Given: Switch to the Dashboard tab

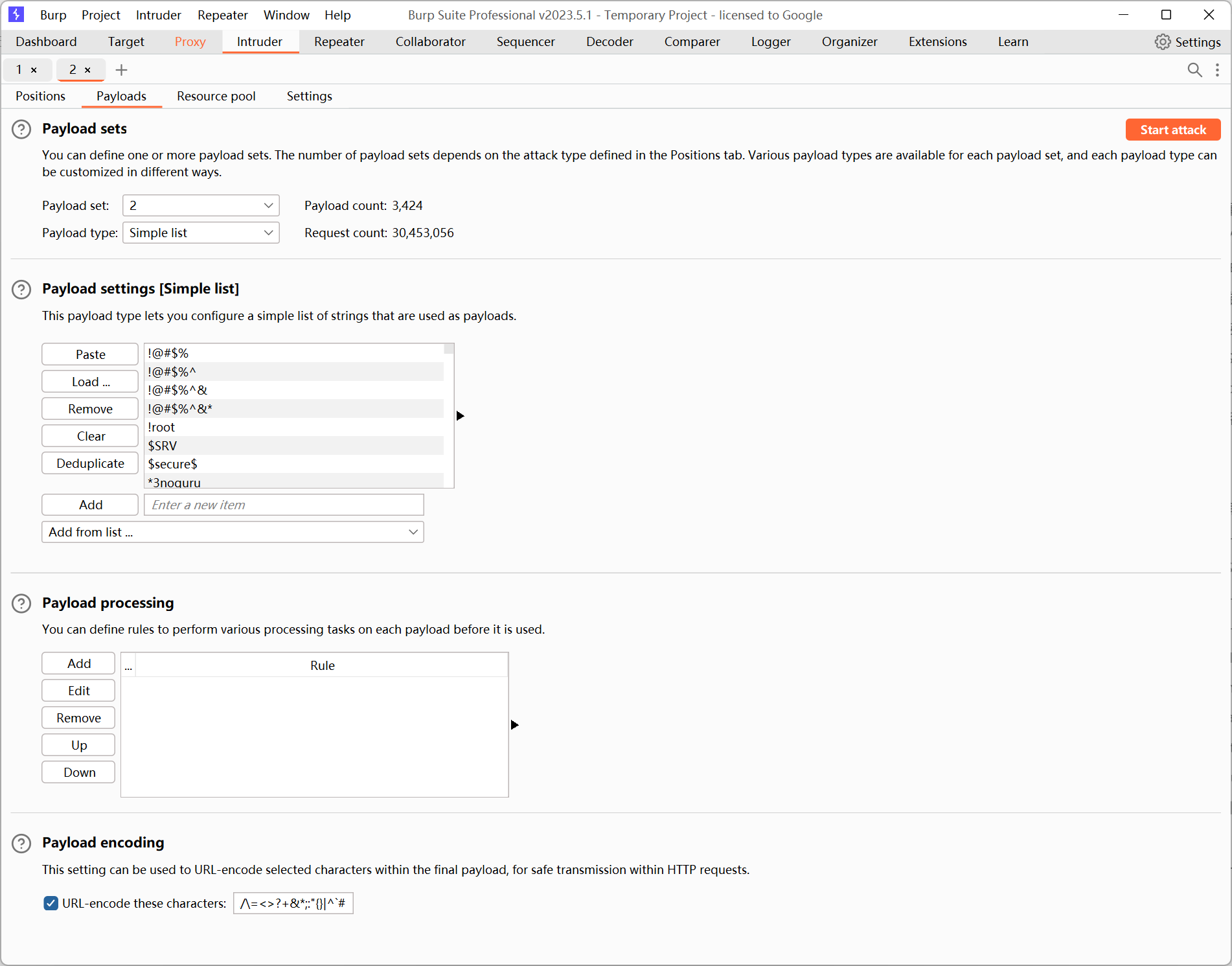Looking at the screenshot, I should [x=46, y=41].
